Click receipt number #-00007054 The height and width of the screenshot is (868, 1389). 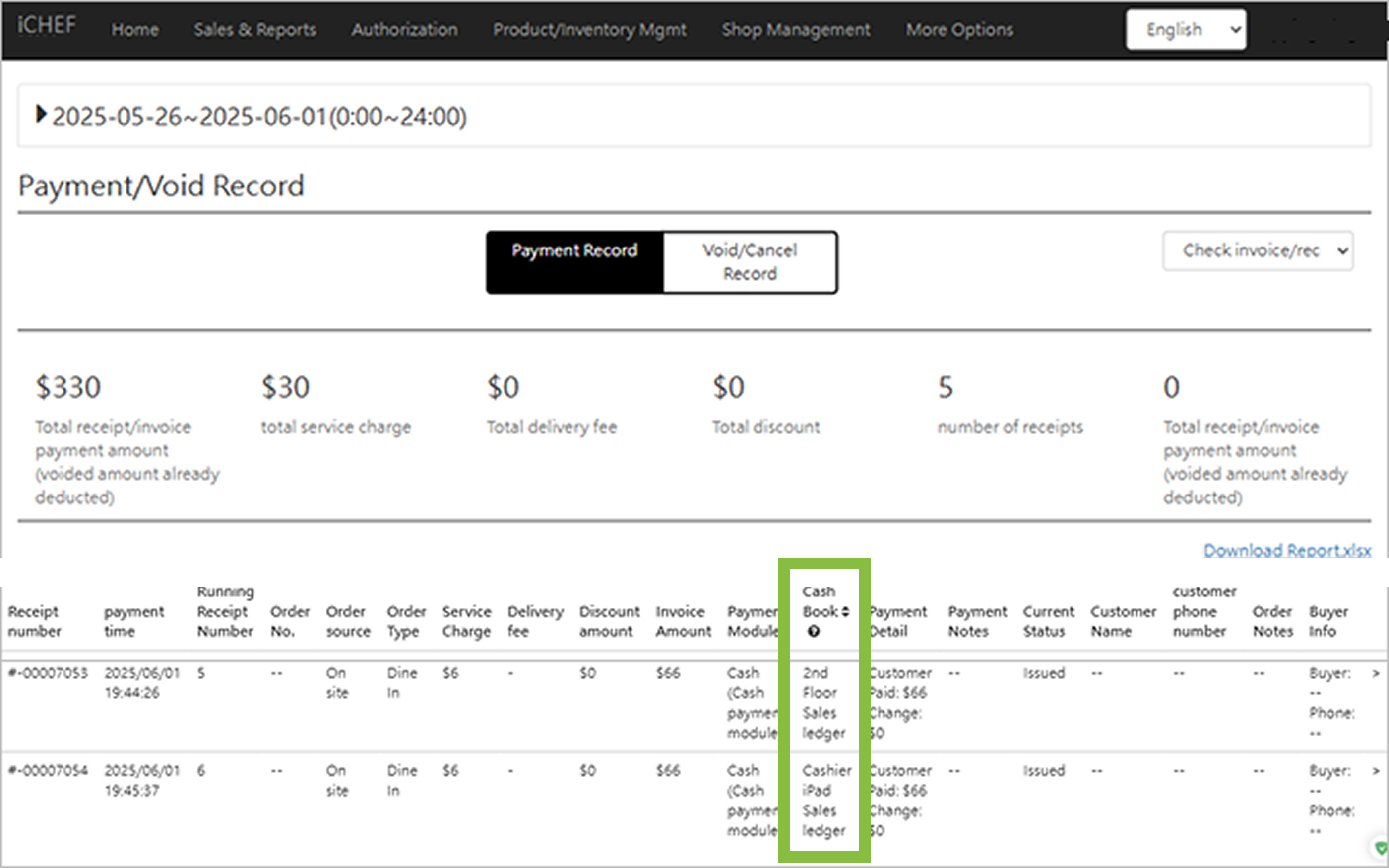[x=48, y=771]
